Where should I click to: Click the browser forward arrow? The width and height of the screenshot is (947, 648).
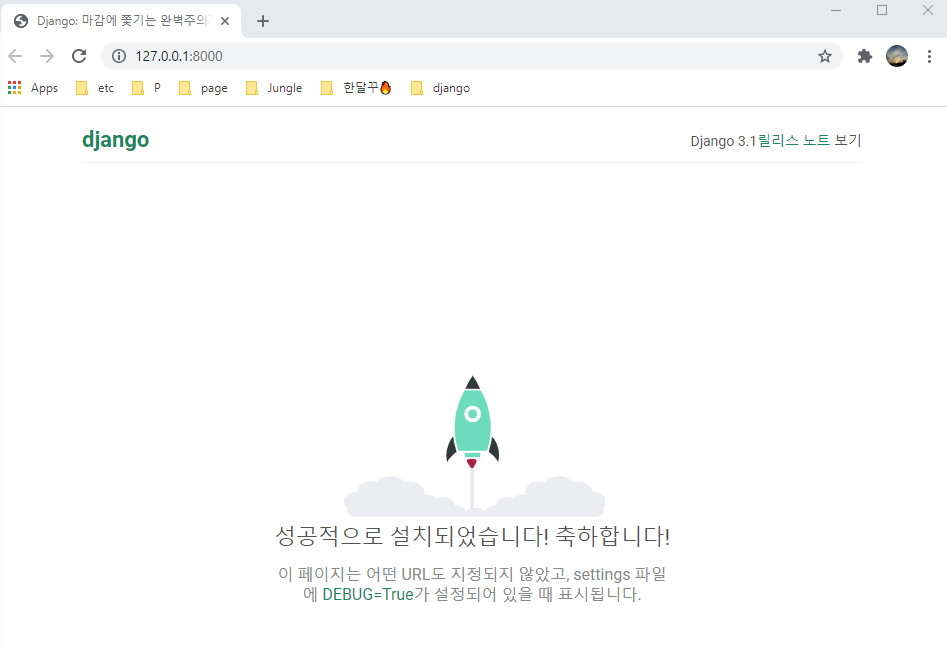point(47,56)
